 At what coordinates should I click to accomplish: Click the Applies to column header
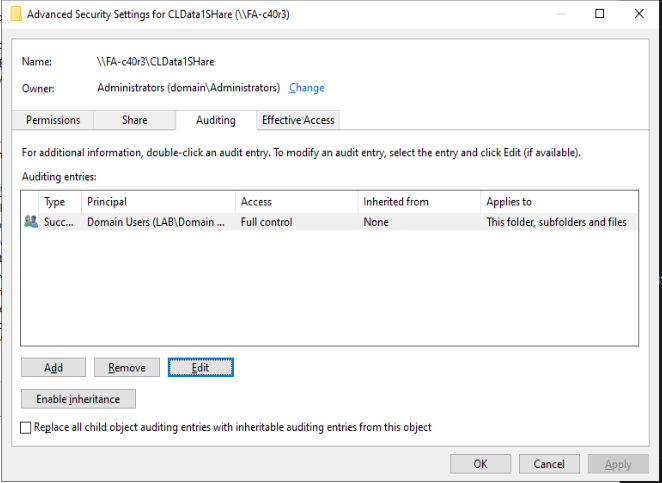point(559,202)
